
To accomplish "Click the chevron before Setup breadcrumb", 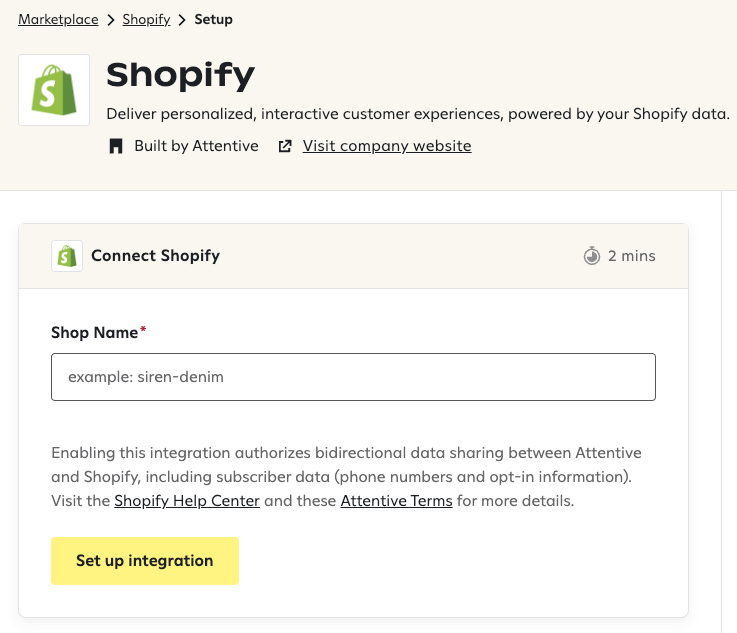I will [x=183, y=19].
